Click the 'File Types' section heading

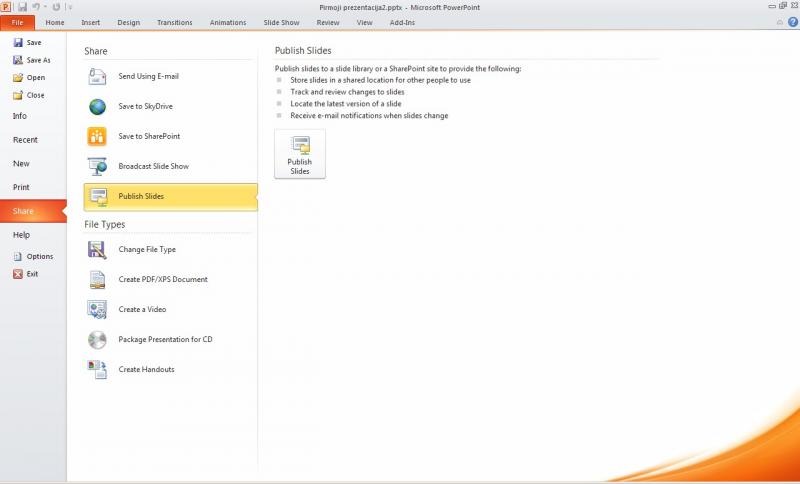(105, 224)
